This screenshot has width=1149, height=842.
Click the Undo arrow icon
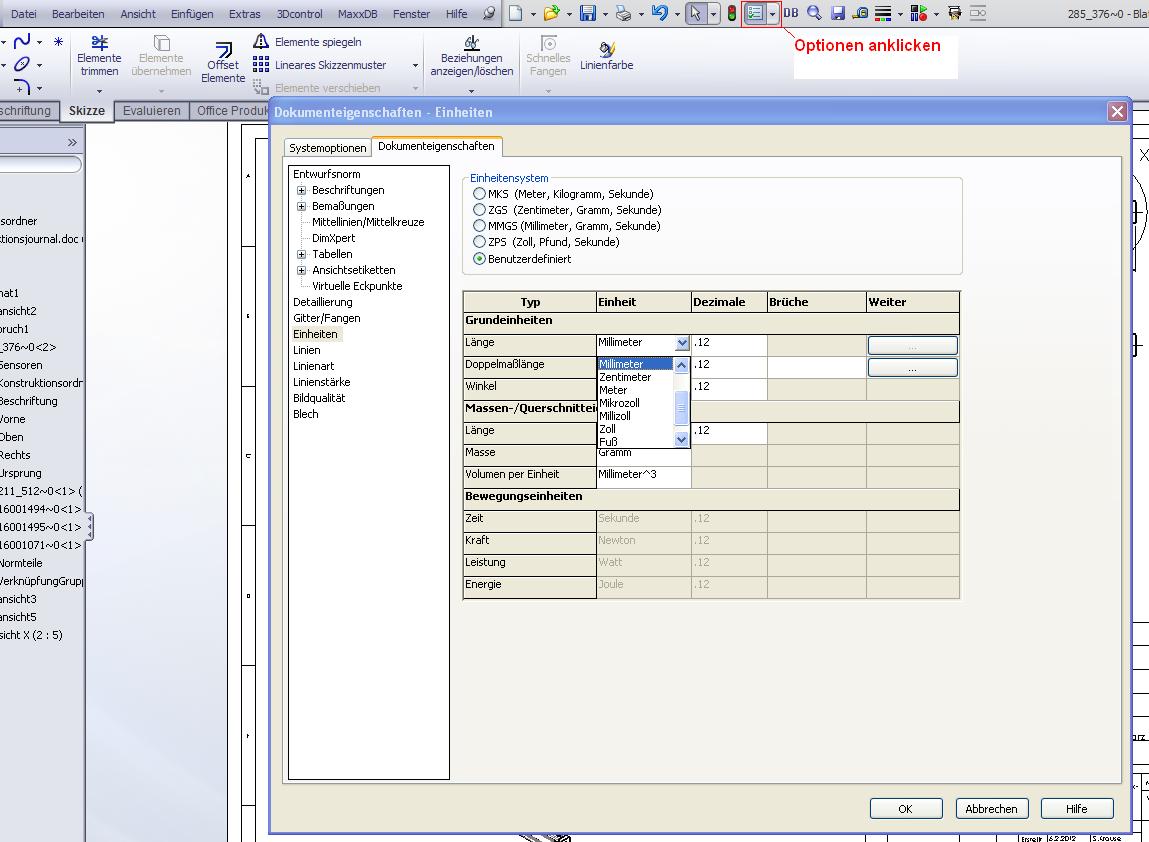tap(659, 12)
